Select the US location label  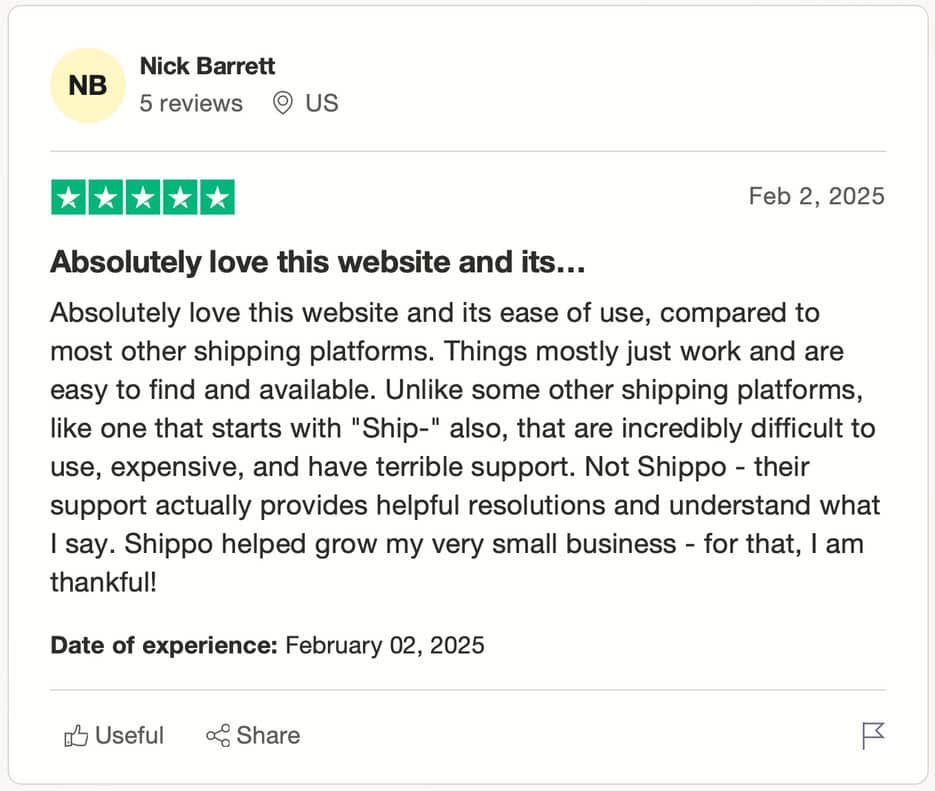321,103
